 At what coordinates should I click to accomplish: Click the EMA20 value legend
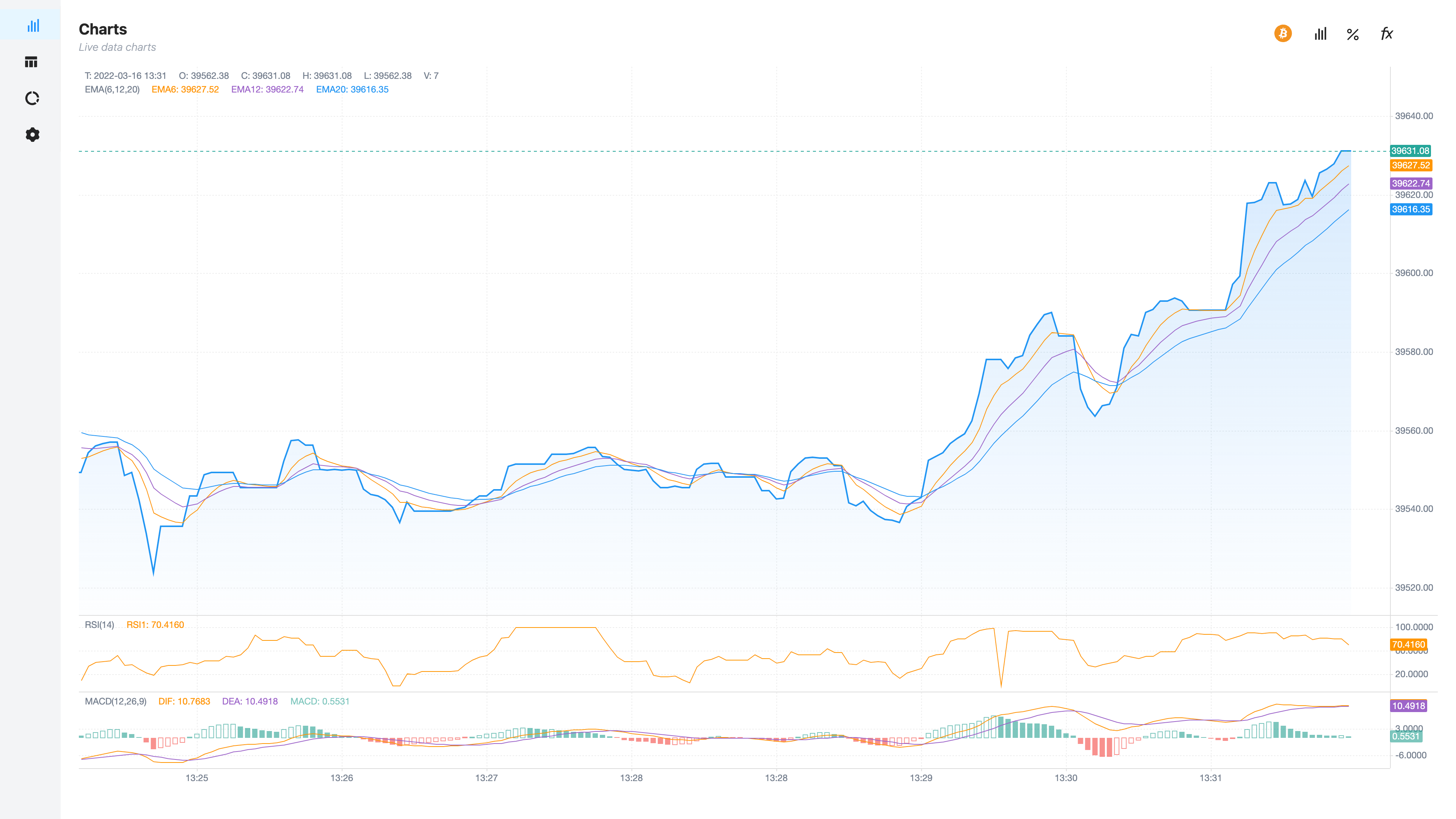352,89
